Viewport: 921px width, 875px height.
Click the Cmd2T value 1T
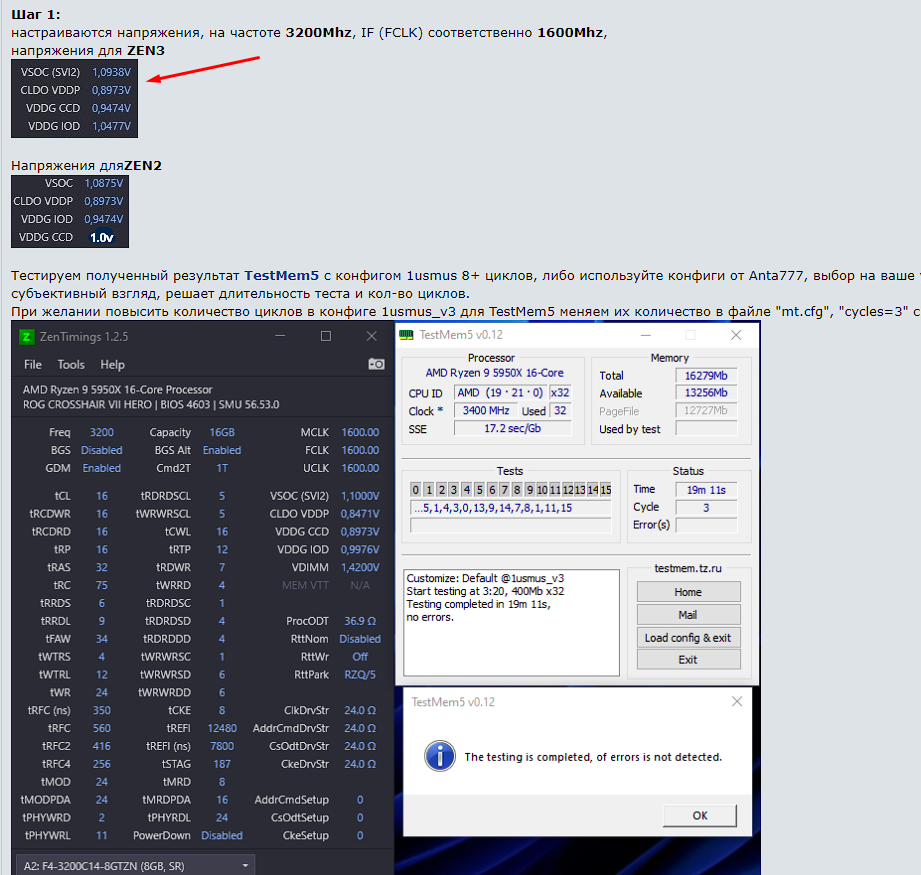pyautogui.click(x=222, y=468)
